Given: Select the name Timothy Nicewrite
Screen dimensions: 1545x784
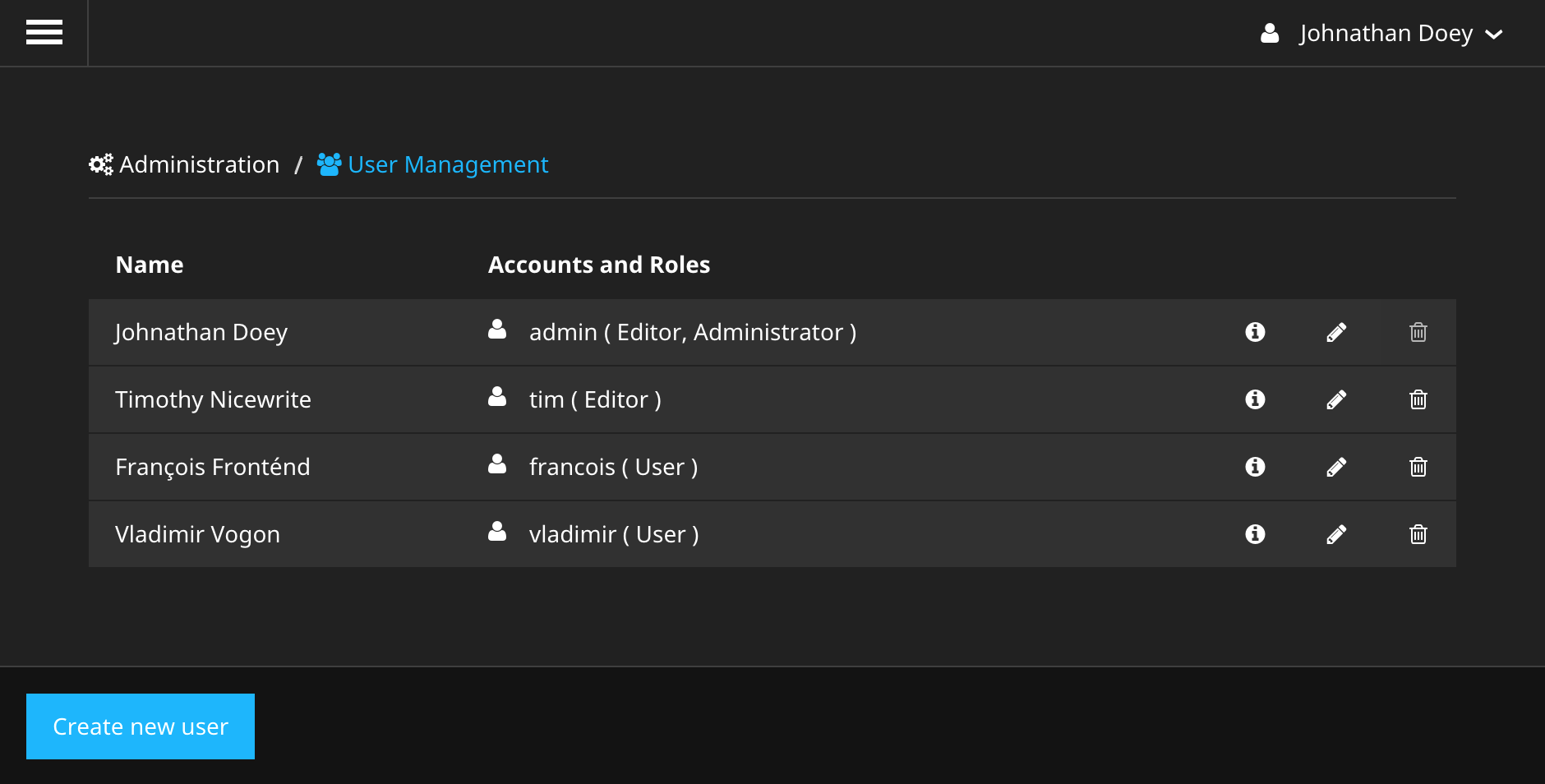Looking at the screenshot, I should (213, 399).
